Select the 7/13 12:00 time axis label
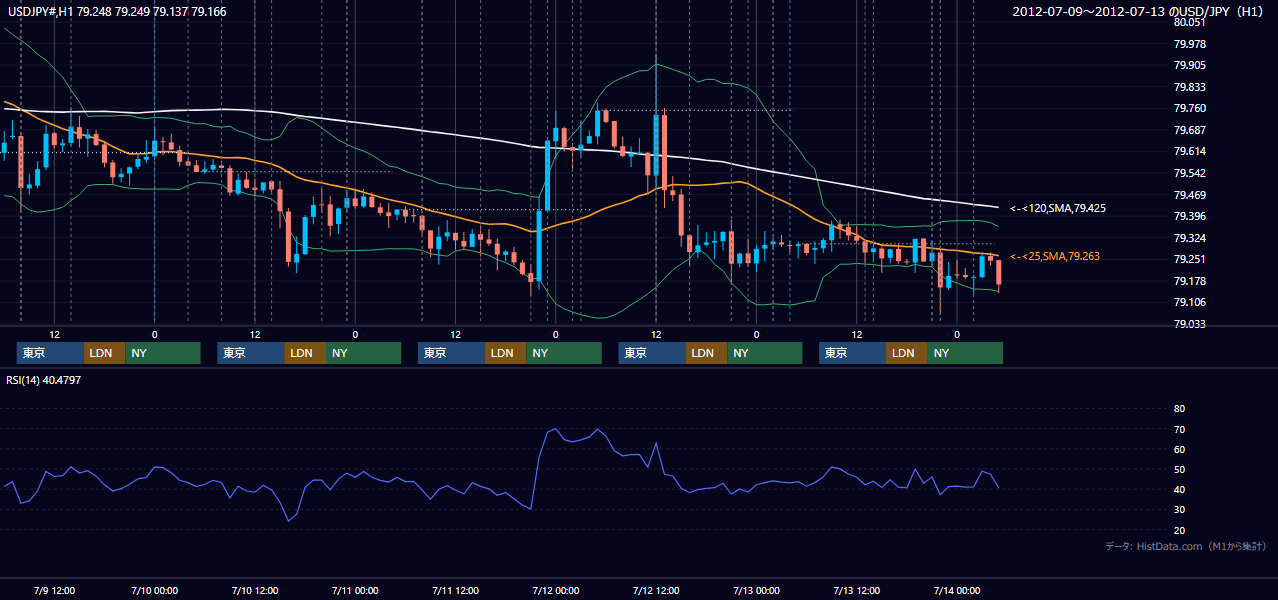This screenshot has width=1278, height=600. tap(857, 590)
